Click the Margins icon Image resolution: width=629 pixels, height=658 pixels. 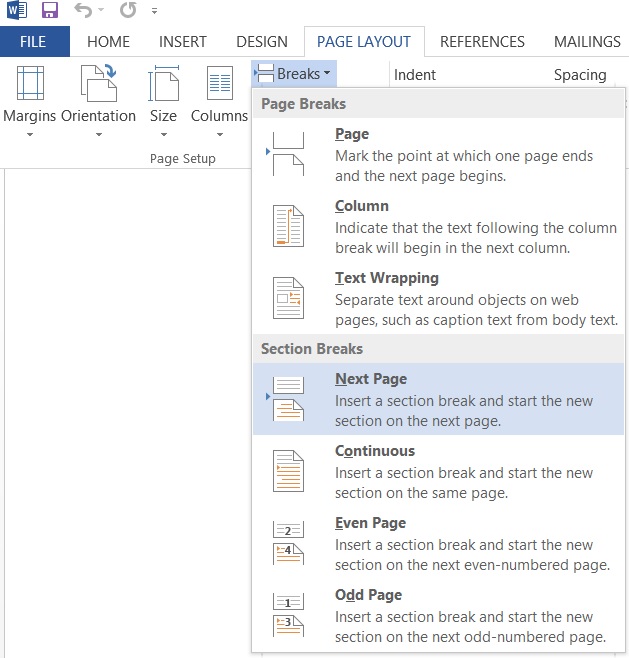click(x=30, y=83)
